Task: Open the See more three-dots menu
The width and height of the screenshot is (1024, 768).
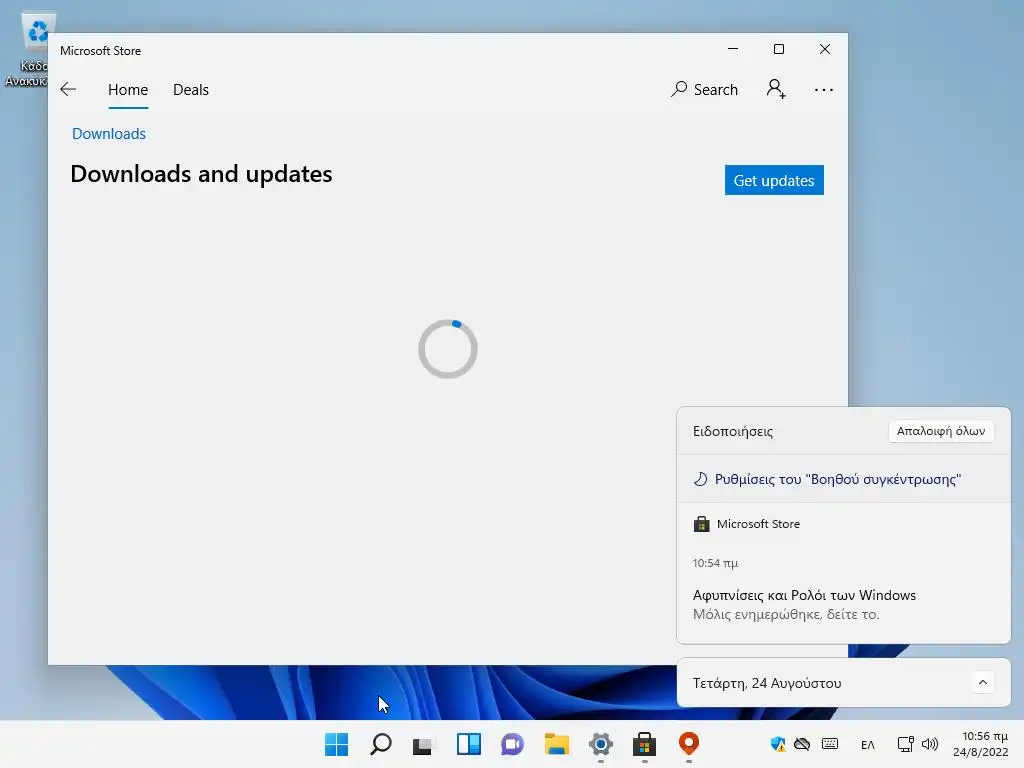Action: (x=824, y=89)
